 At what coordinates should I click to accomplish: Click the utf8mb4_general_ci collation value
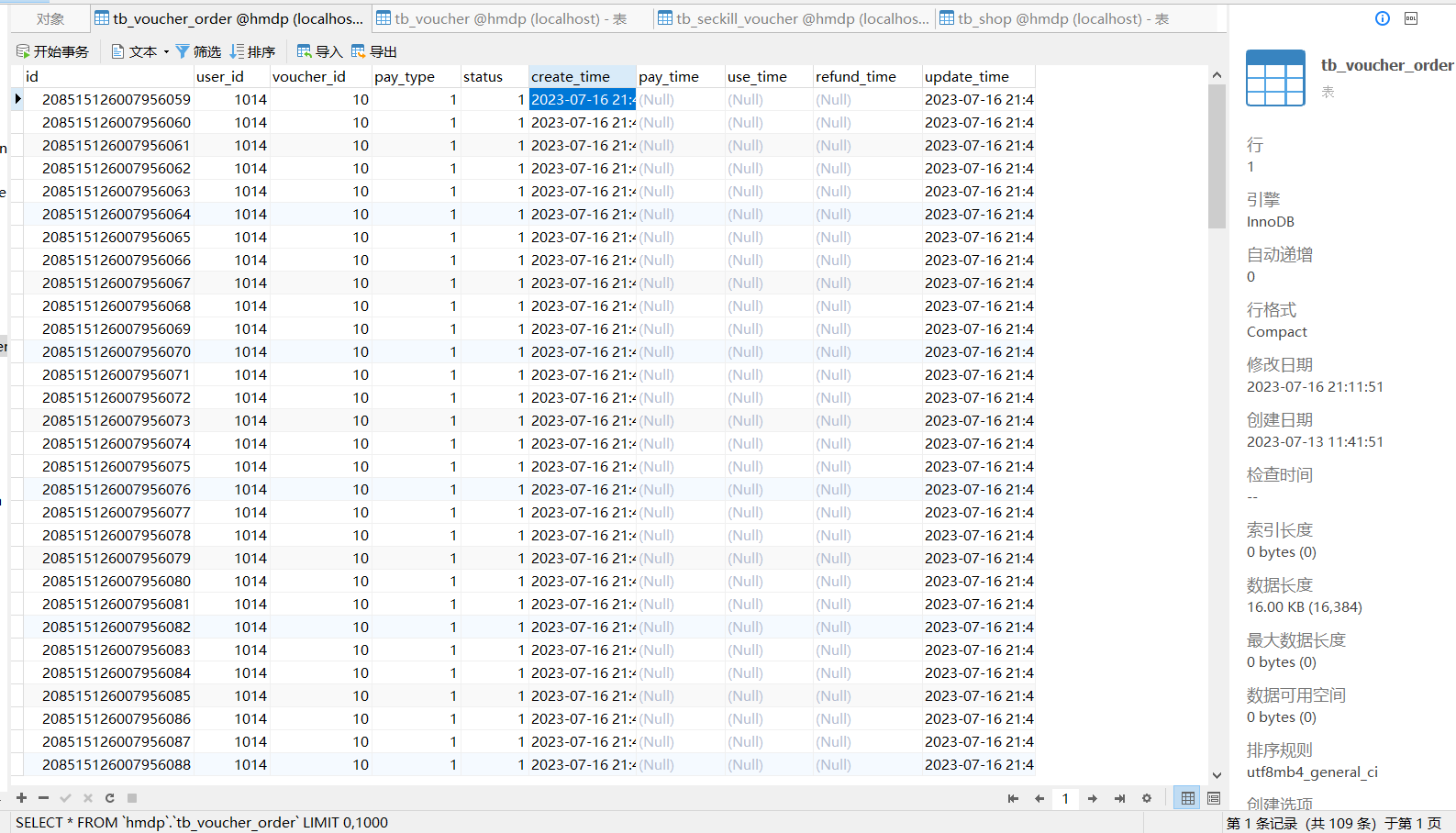[x=1312, y=772]
